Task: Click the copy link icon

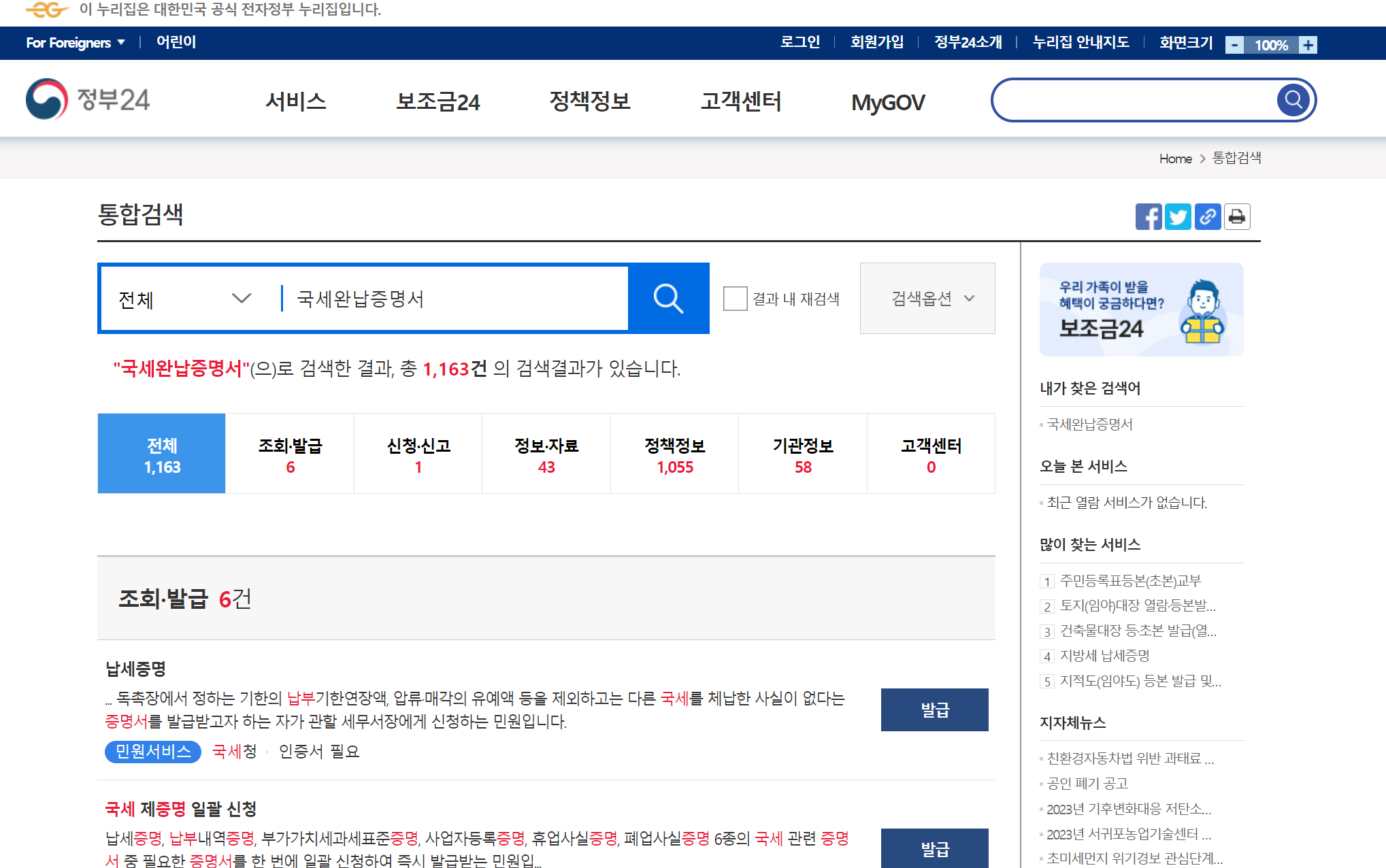Action: click(x=1208, y=217)
